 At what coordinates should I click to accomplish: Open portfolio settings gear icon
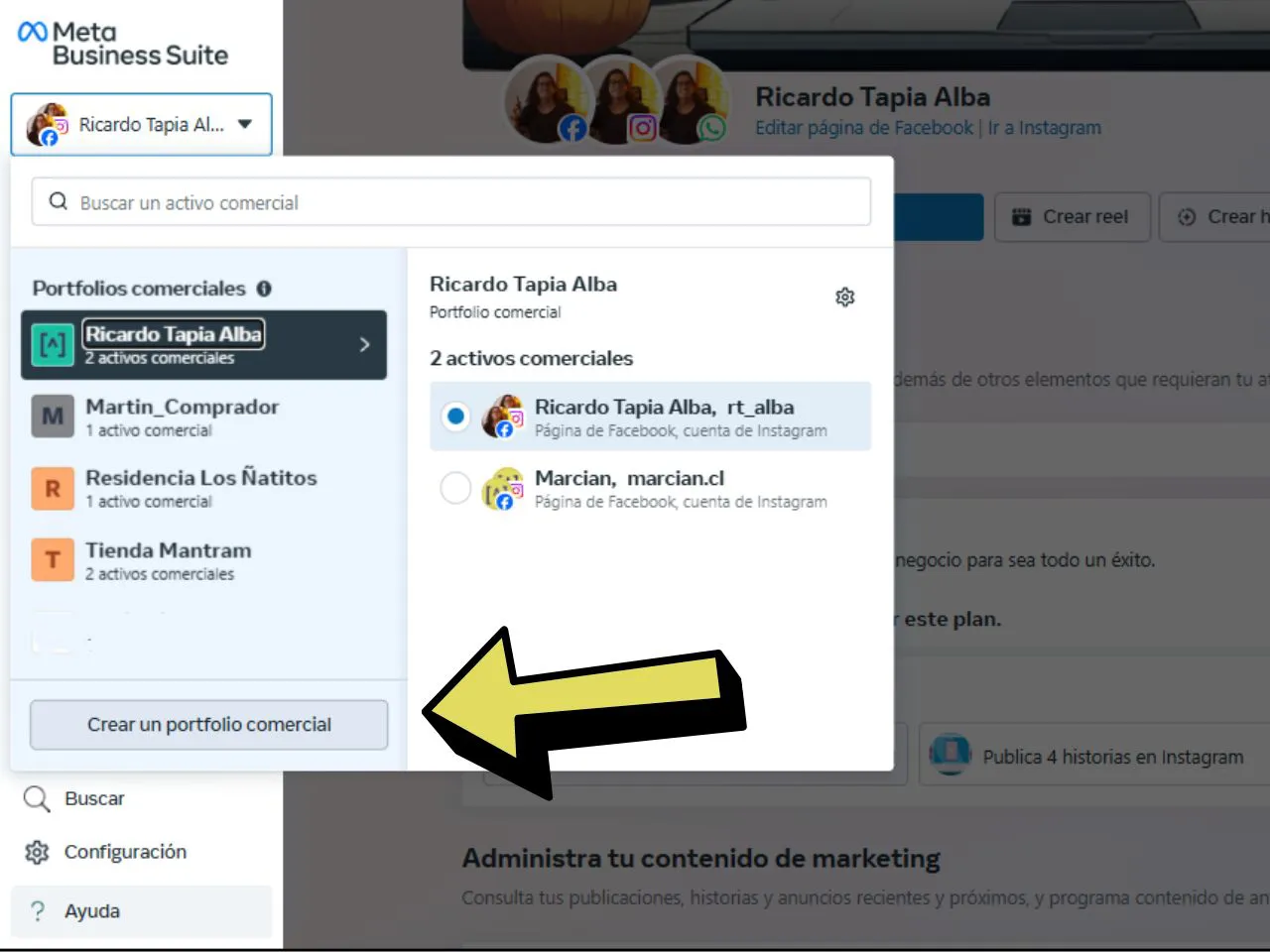pos(845,297)
